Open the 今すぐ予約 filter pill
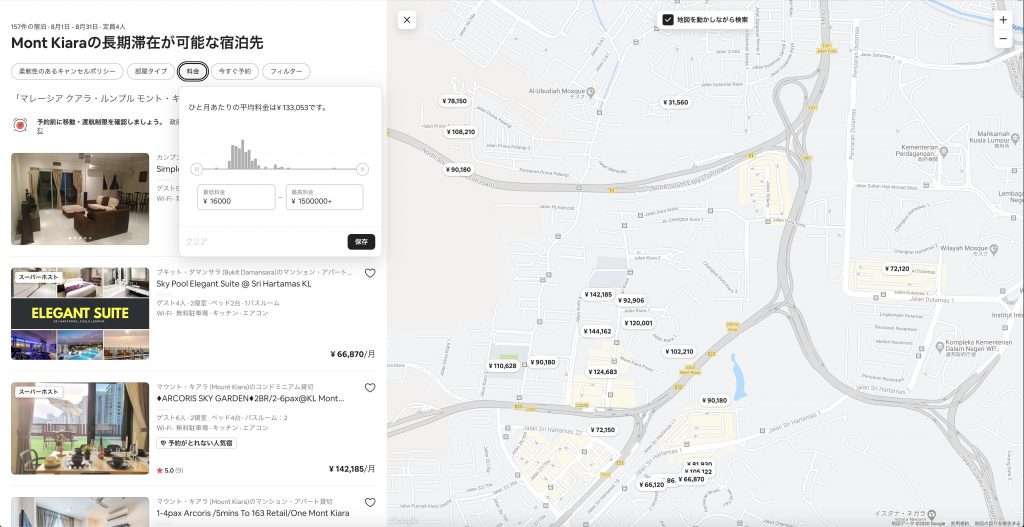This screenshot has width=1024, height=527. [234, 71]
